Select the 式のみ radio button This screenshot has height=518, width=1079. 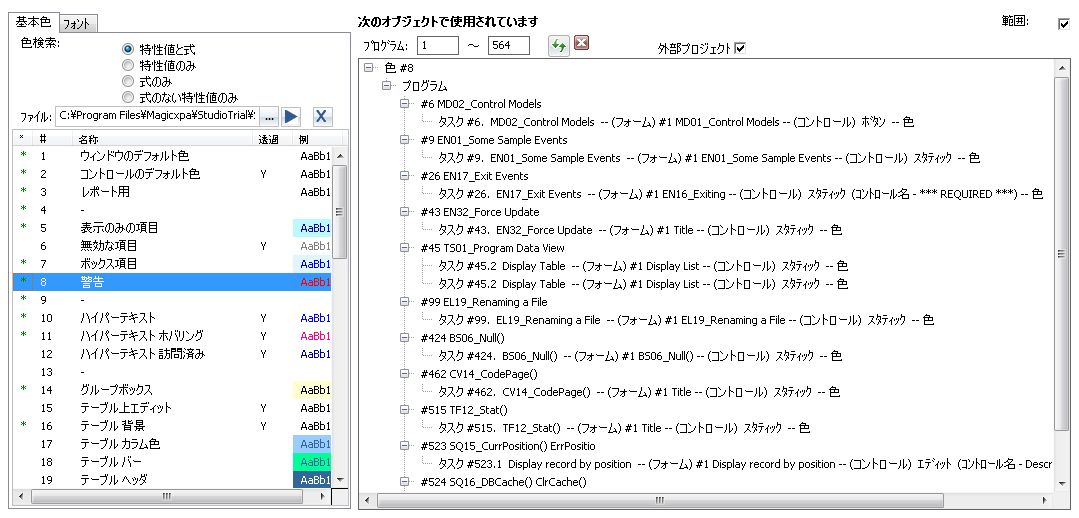pos(127,81)
